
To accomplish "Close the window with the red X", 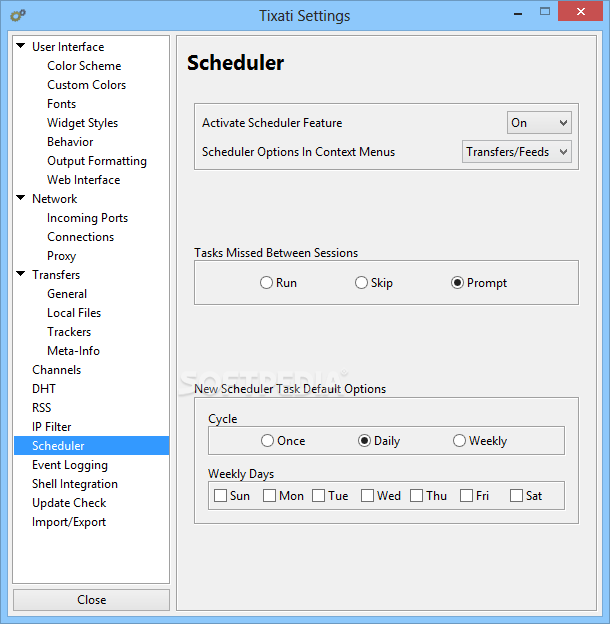I will (x=581, y=12).
